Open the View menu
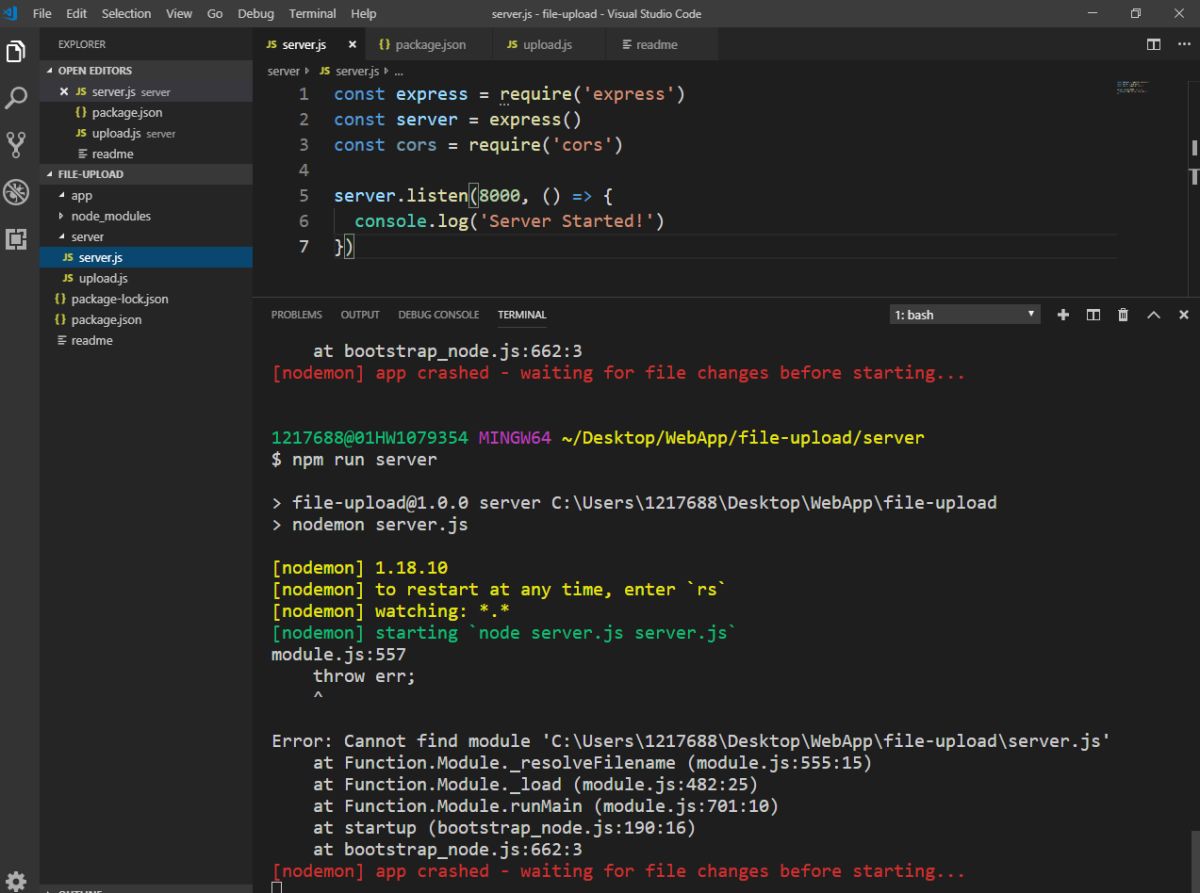1200x893 pixels. click(179, 13)
